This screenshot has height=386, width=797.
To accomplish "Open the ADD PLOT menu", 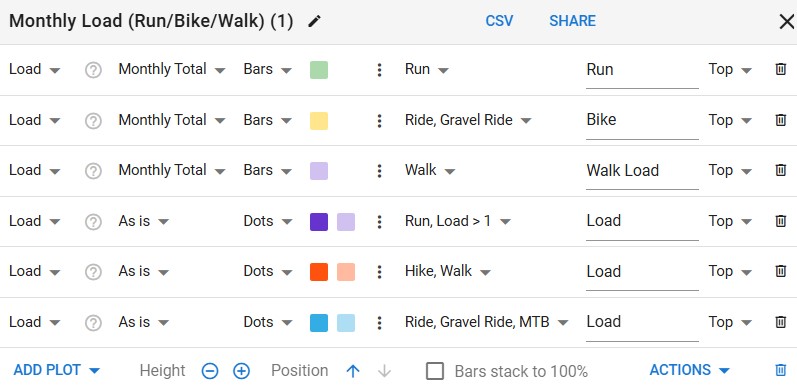I will pos(57,370).
